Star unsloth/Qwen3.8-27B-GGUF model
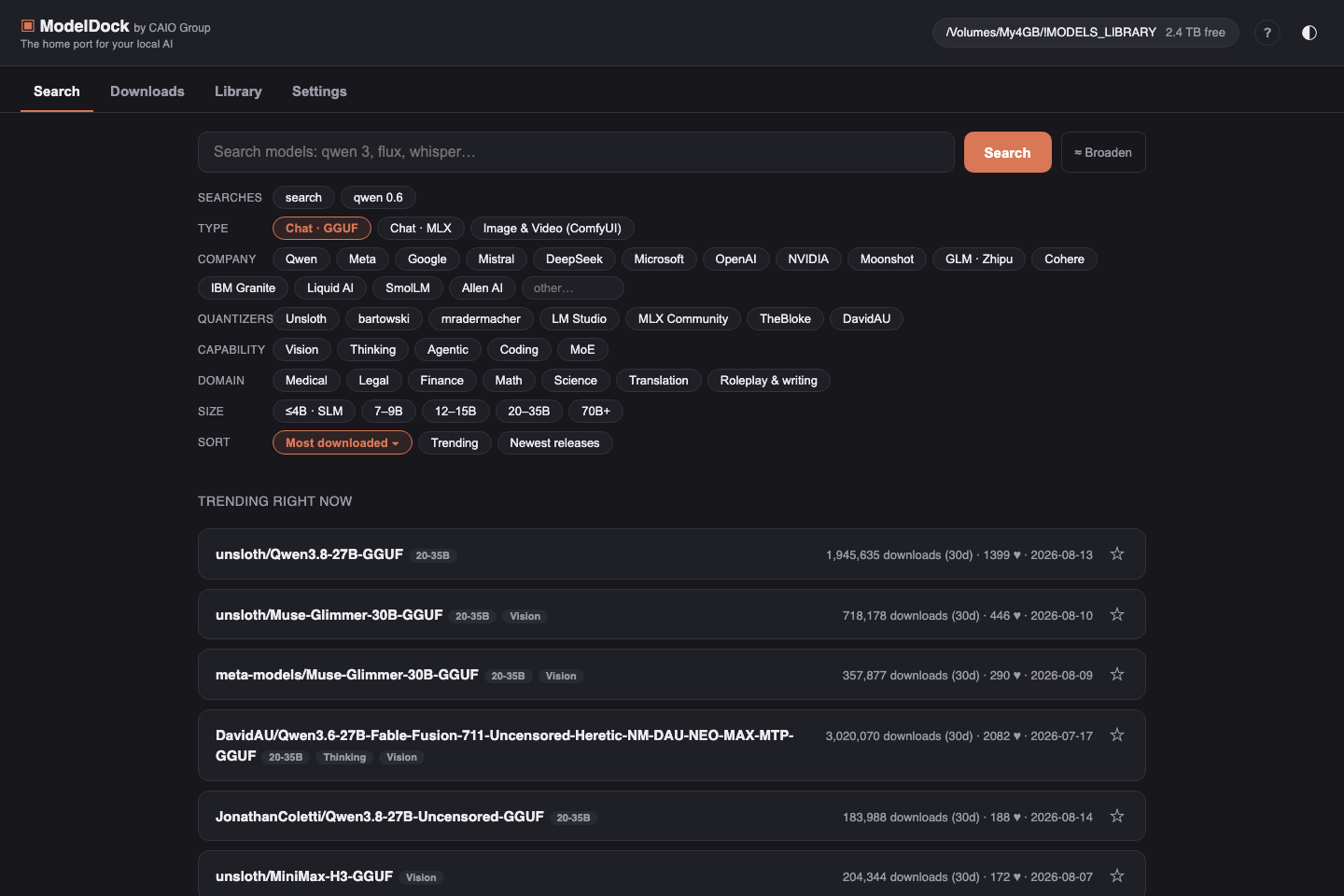Viewport: 1344px width, 896px height. tap(1117, 554)
